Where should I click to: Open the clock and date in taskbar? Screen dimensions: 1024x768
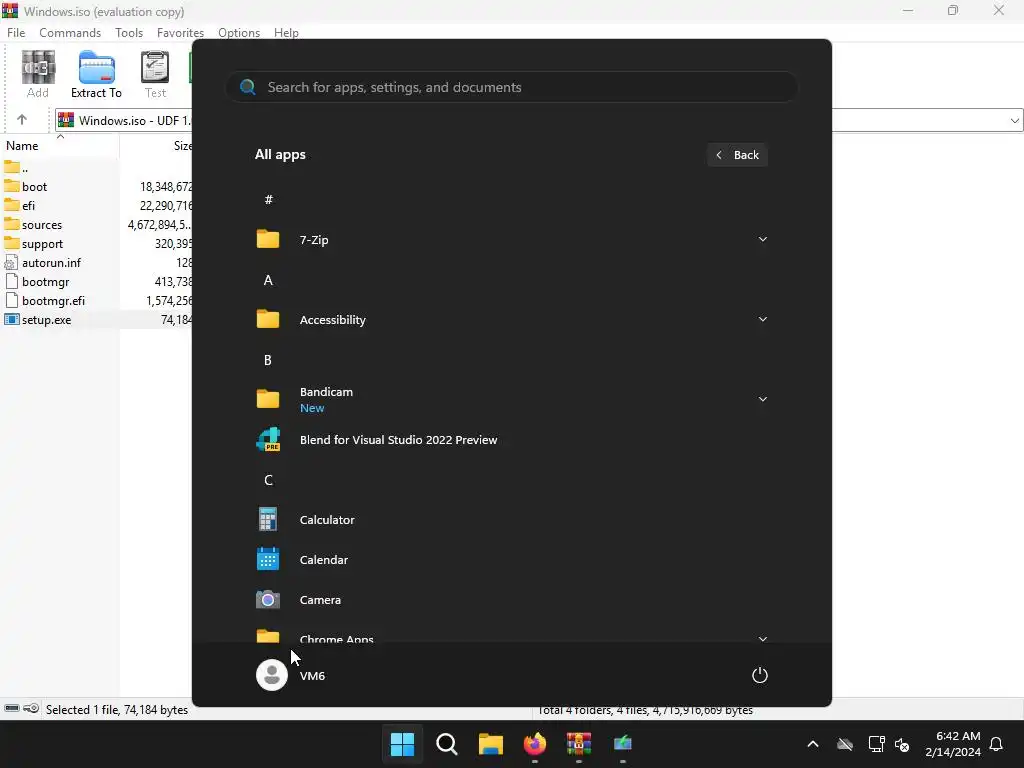click(953, 744)
